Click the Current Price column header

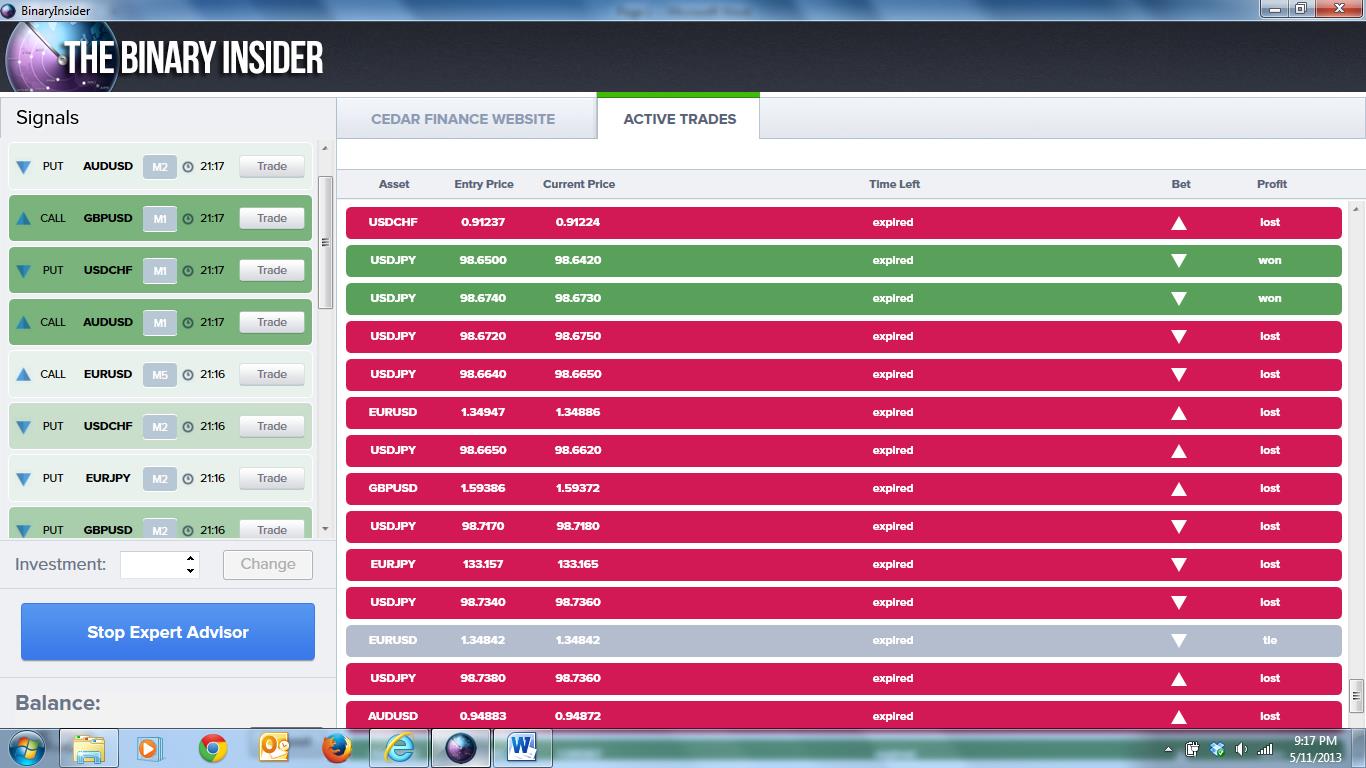579,184
